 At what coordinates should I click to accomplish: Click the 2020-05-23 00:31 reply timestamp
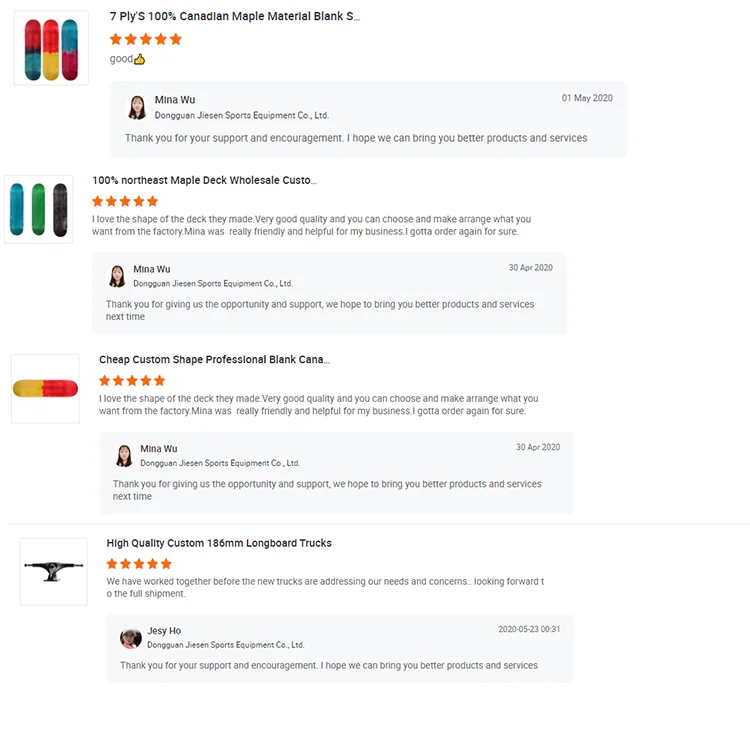pyautogui.click(x=529, y=630)
